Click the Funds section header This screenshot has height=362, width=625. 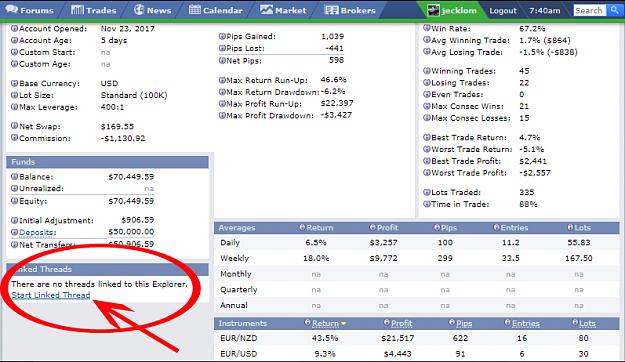click(x=107, y=162)
